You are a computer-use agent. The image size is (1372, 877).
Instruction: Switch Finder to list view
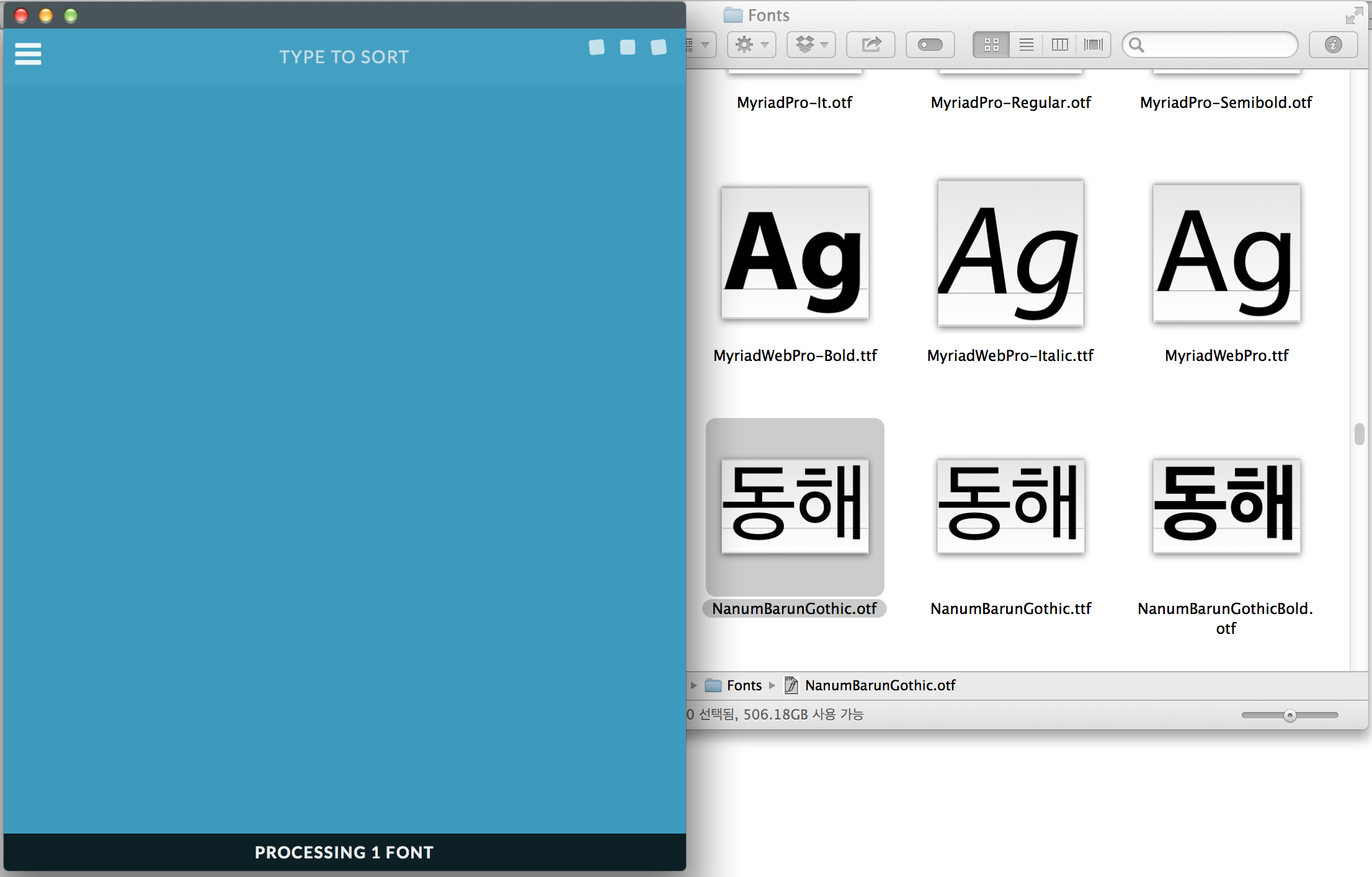1026,45
